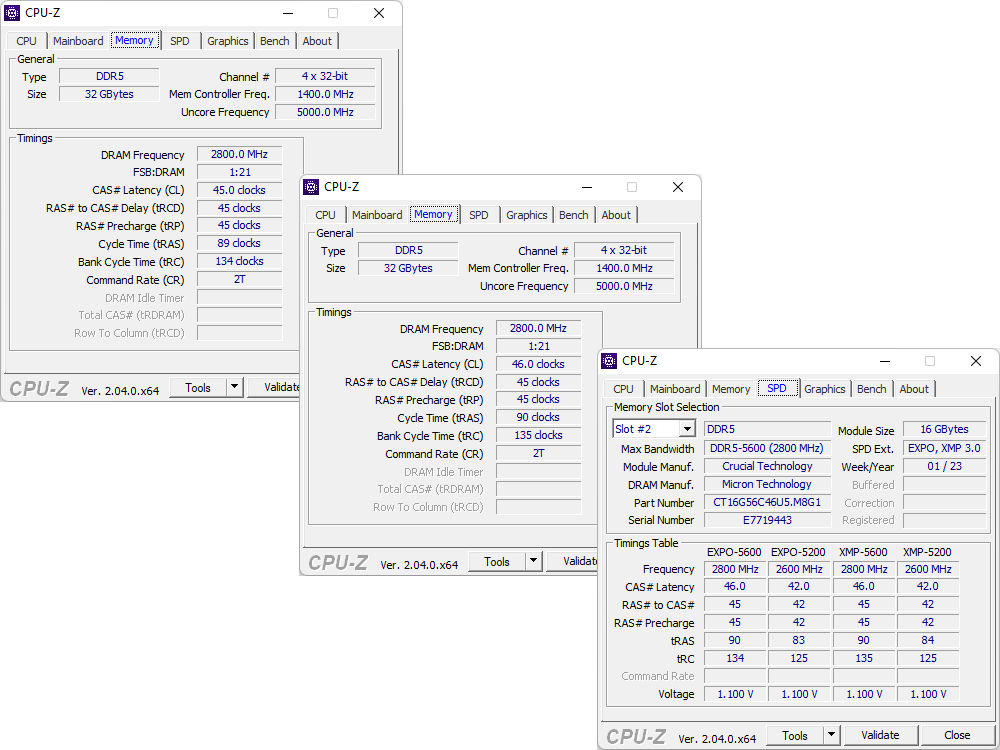Viewport: 1000px width, 750px height.
Task: Open the About tab in the middle window
Action: (x=616, y=215)
